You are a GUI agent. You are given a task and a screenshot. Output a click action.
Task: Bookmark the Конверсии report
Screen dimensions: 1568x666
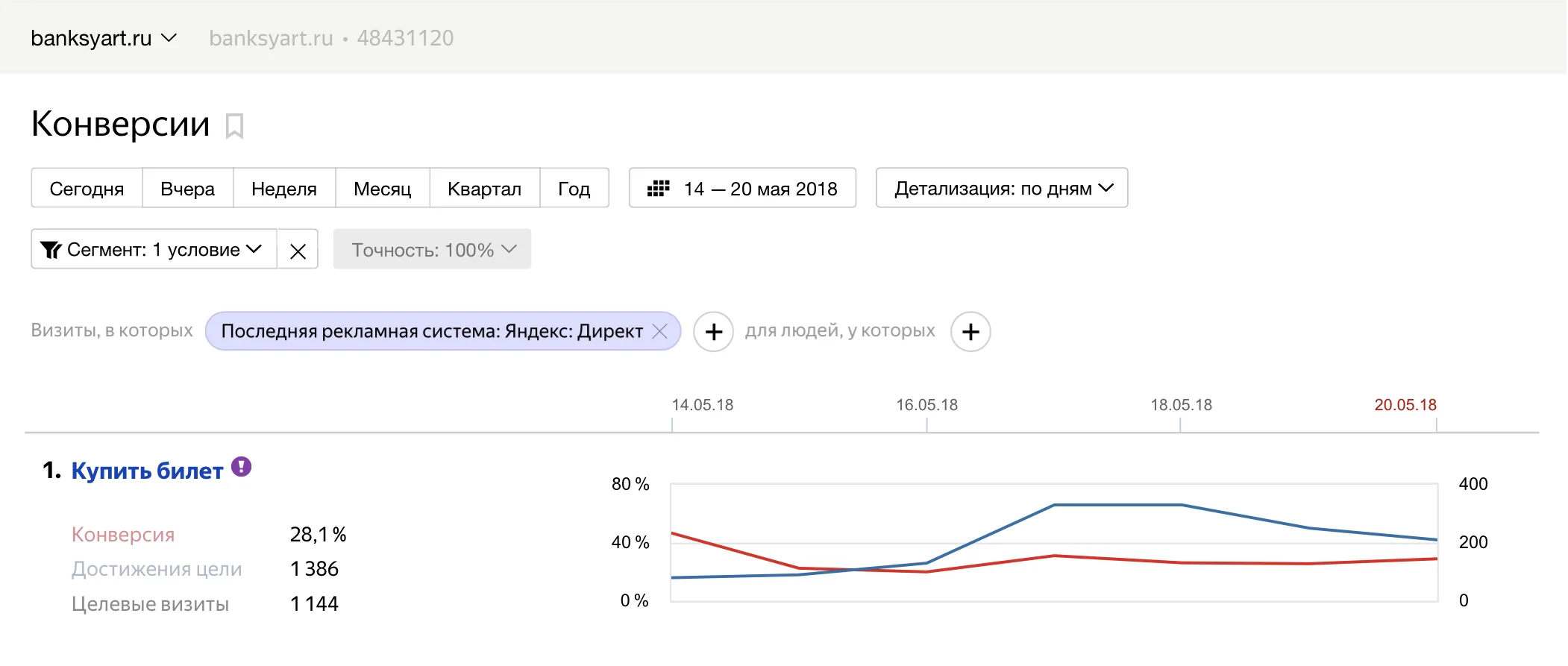(x=234, y=126)
